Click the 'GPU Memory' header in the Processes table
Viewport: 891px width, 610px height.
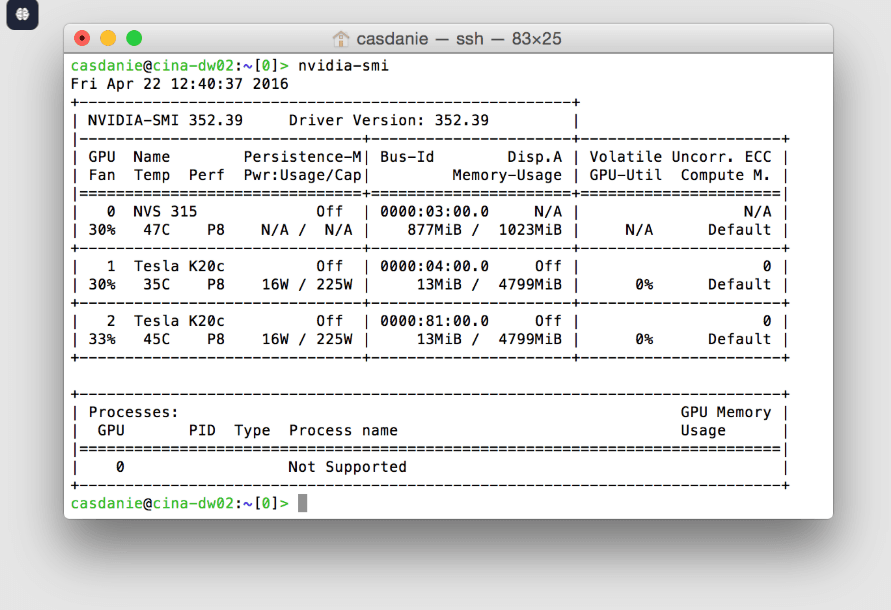pos(726,412)
